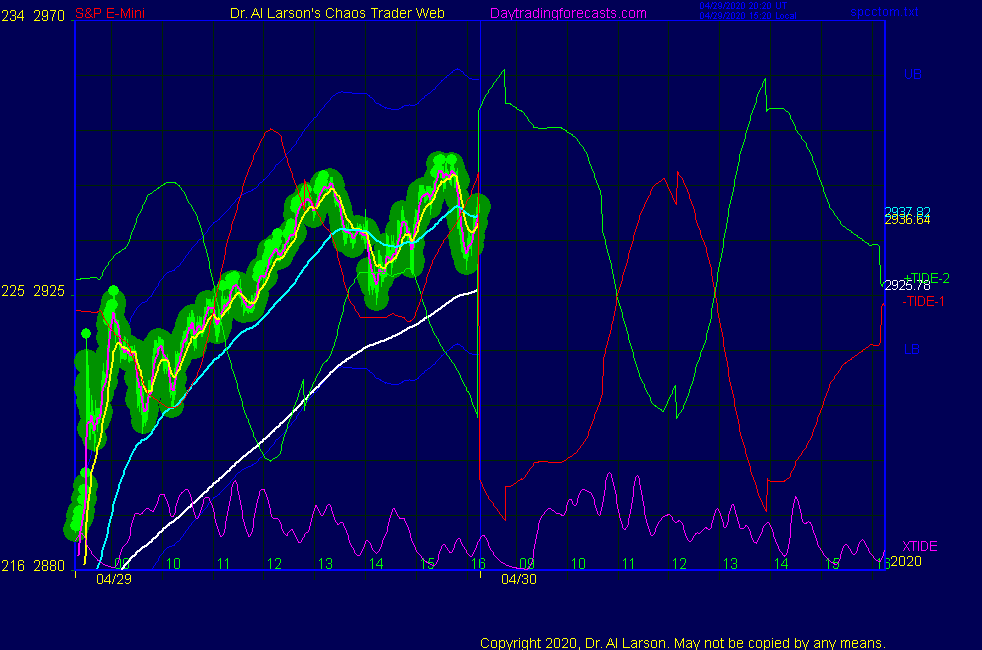Click the '13' hour label of the 04/30 session
This screenshot has width=982, height=650.
click(730, 564)
